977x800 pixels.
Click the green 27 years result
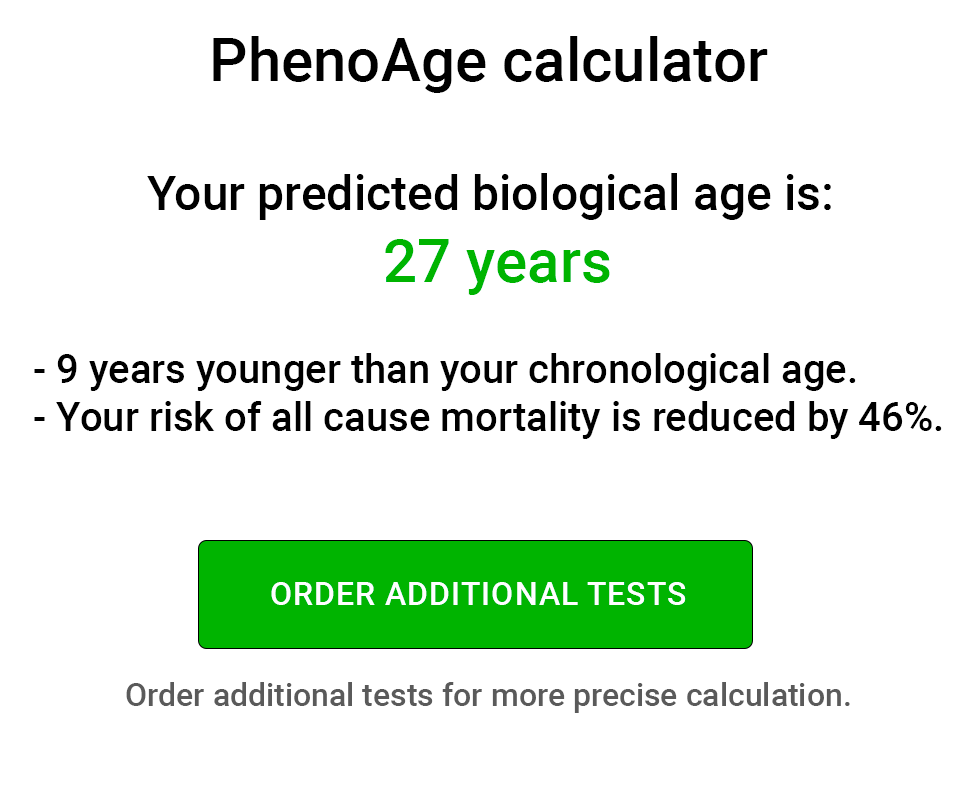point(497,262)
